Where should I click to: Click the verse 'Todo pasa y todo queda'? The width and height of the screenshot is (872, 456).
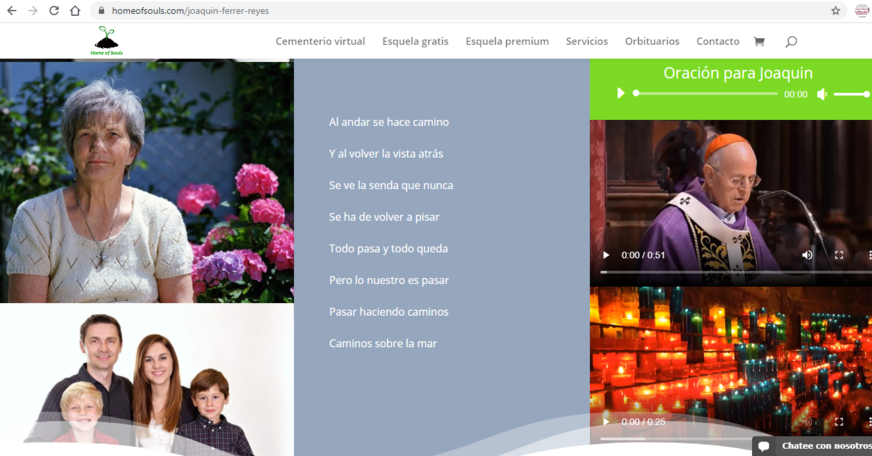(388, 249)
